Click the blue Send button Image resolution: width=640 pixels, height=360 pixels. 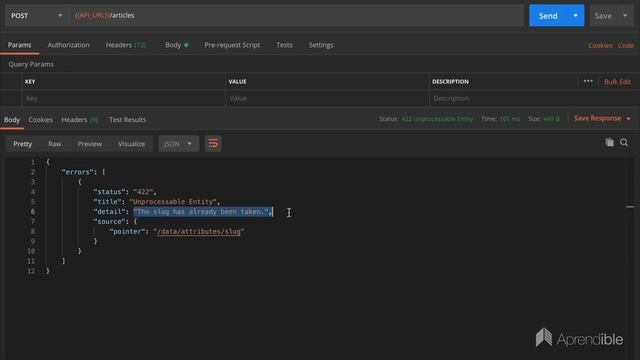[548, 16]
